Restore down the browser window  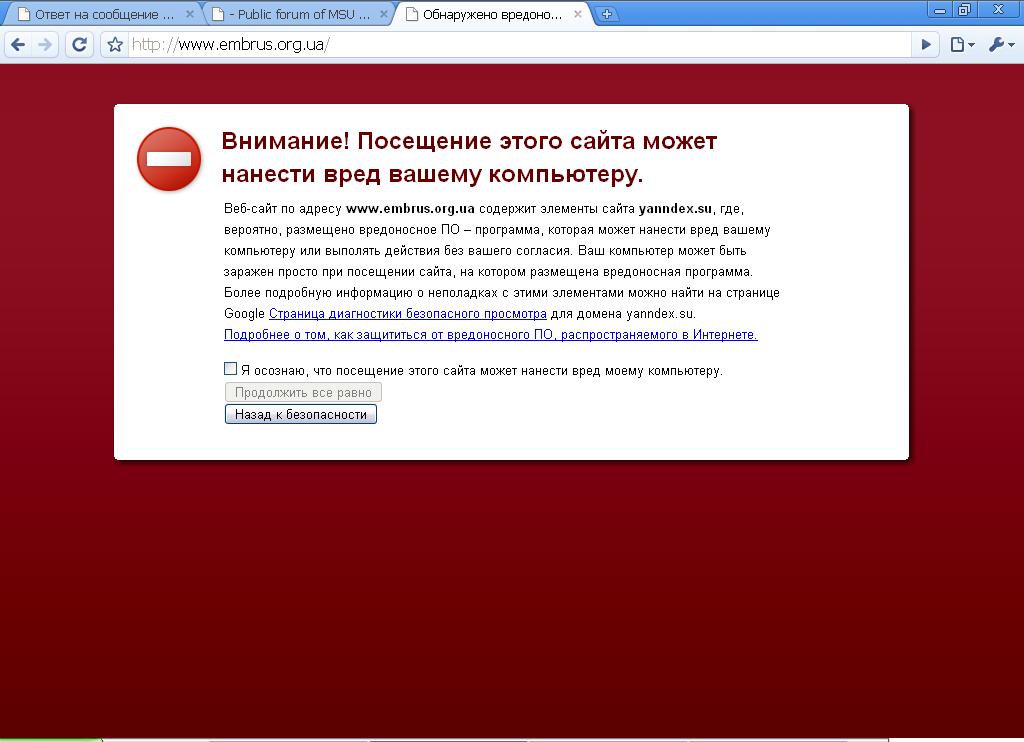[x=965, y=10]
